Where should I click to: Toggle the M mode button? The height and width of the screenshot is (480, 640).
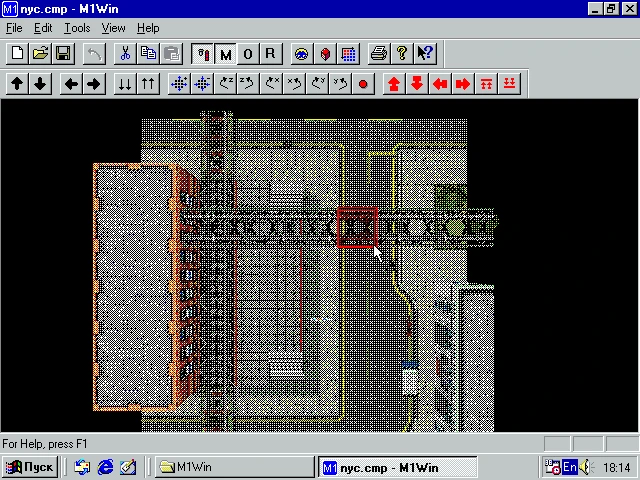225,53
